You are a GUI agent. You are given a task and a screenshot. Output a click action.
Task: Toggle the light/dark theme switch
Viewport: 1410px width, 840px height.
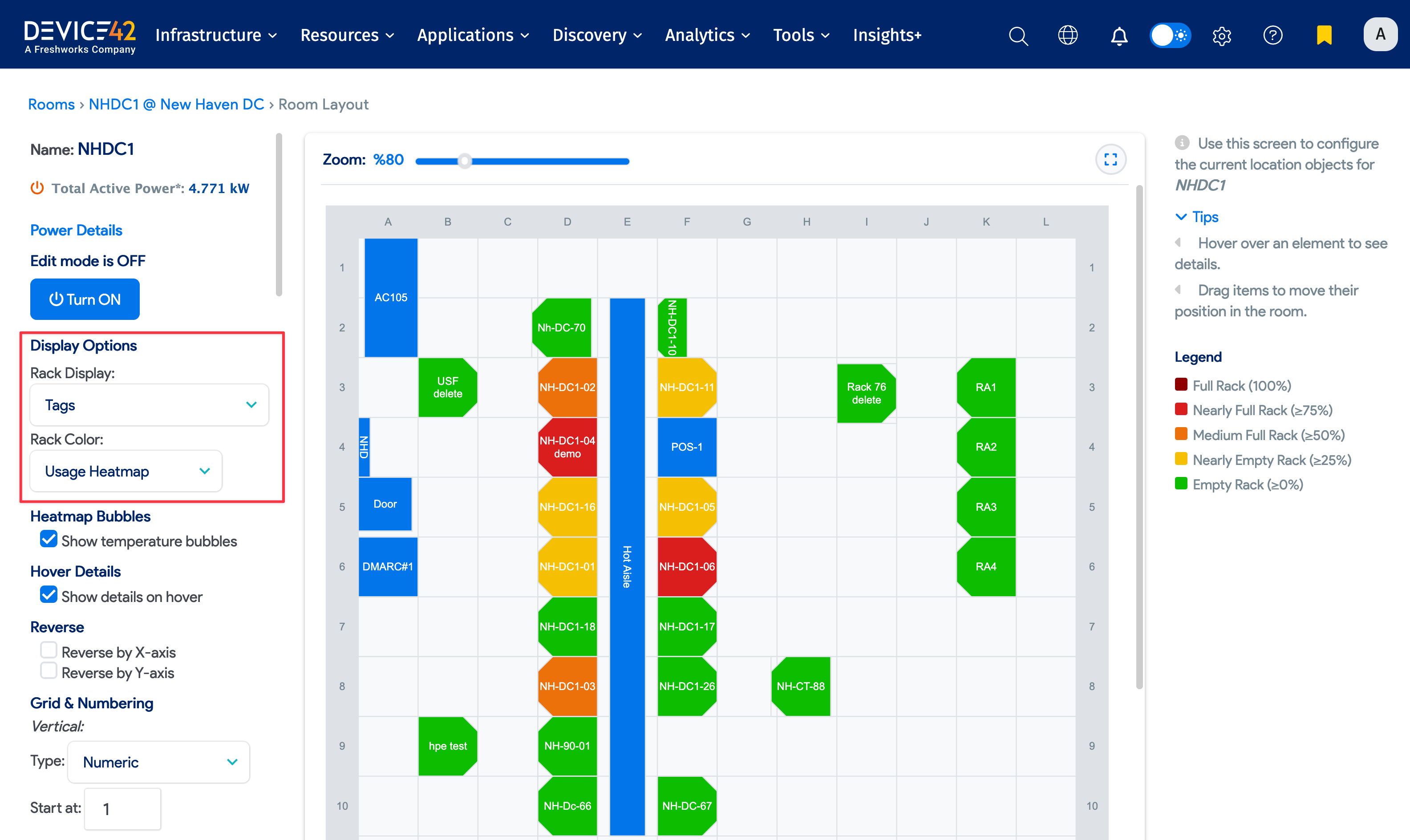coord(1170,35)
